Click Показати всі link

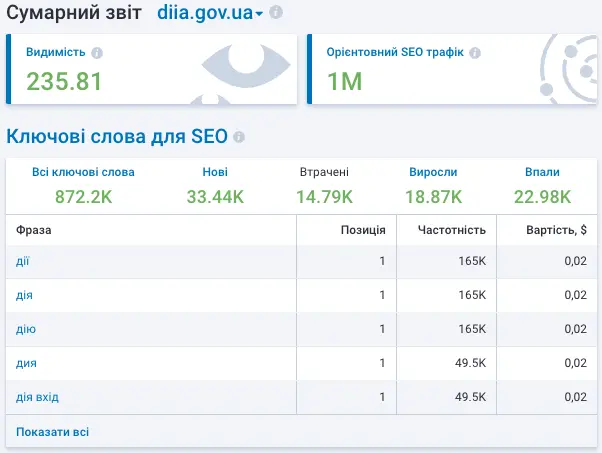(x=53, y=431)
